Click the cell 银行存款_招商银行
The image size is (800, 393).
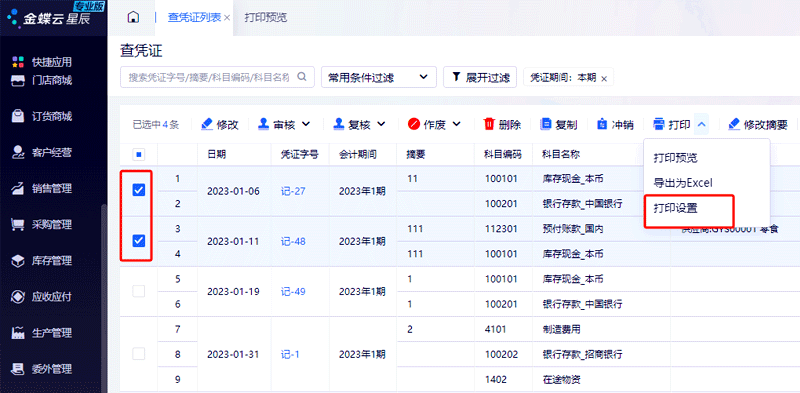(583, 354)
